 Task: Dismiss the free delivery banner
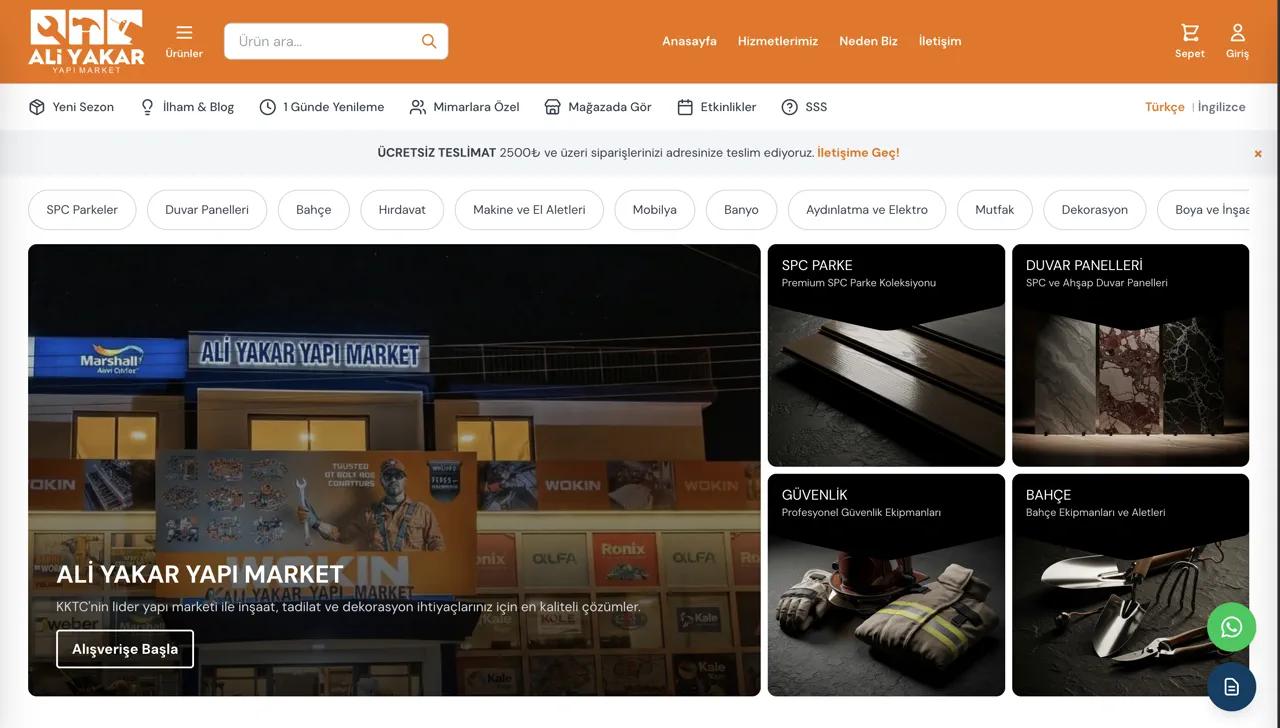coord(1258,154)
